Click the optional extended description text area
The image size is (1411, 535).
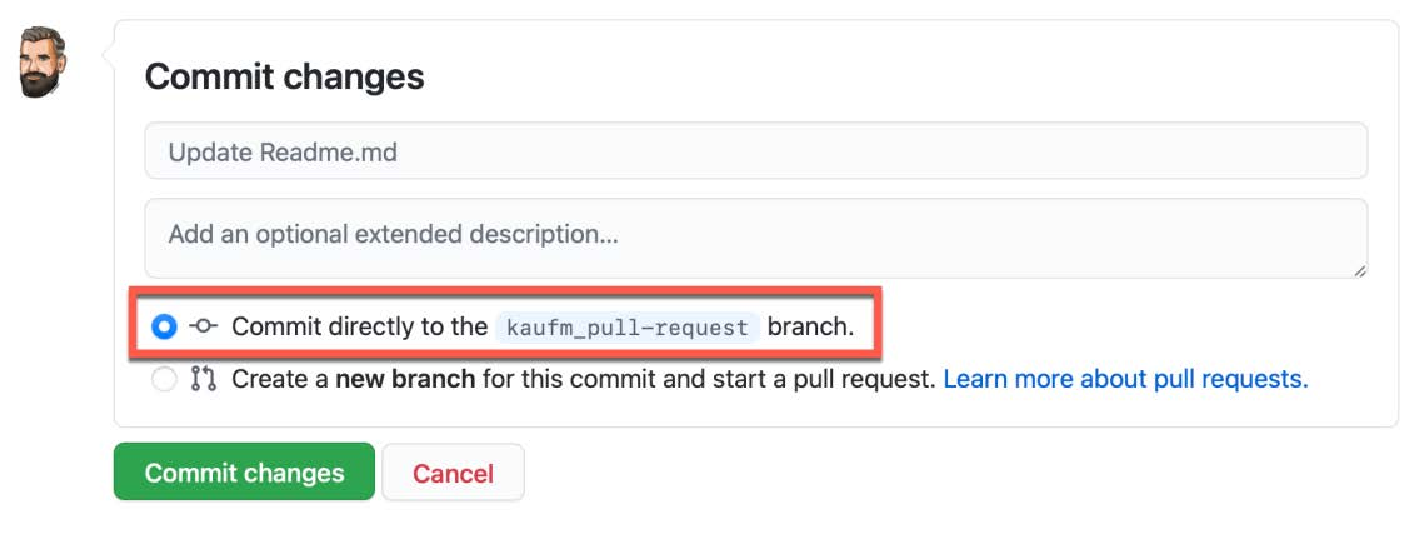[756, 238]
